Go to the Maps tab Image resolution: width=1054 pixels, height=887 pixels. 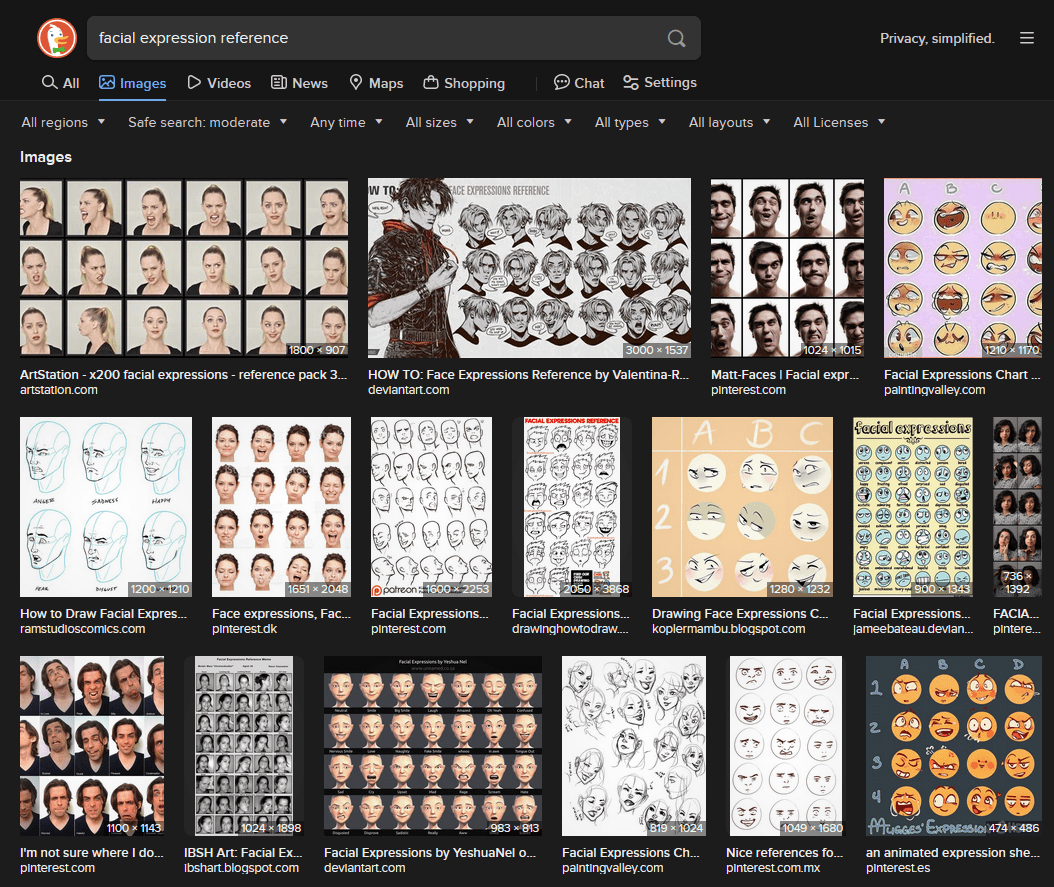pyautogui.click(x=376, y=83)
